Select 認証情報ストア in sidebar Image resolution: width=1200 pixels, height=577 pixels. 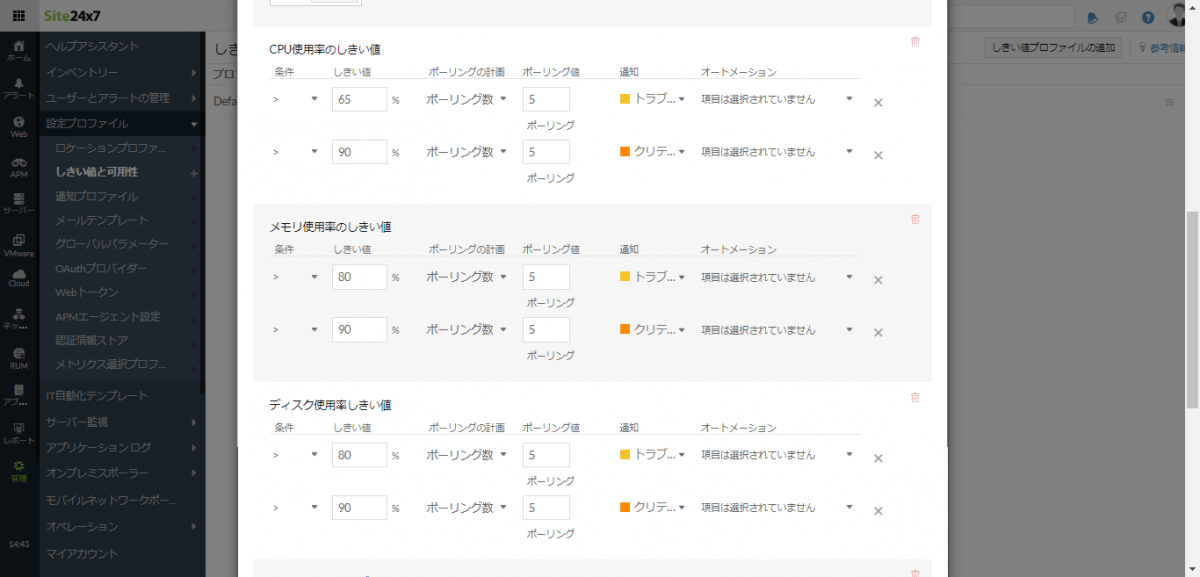point(92,341)
